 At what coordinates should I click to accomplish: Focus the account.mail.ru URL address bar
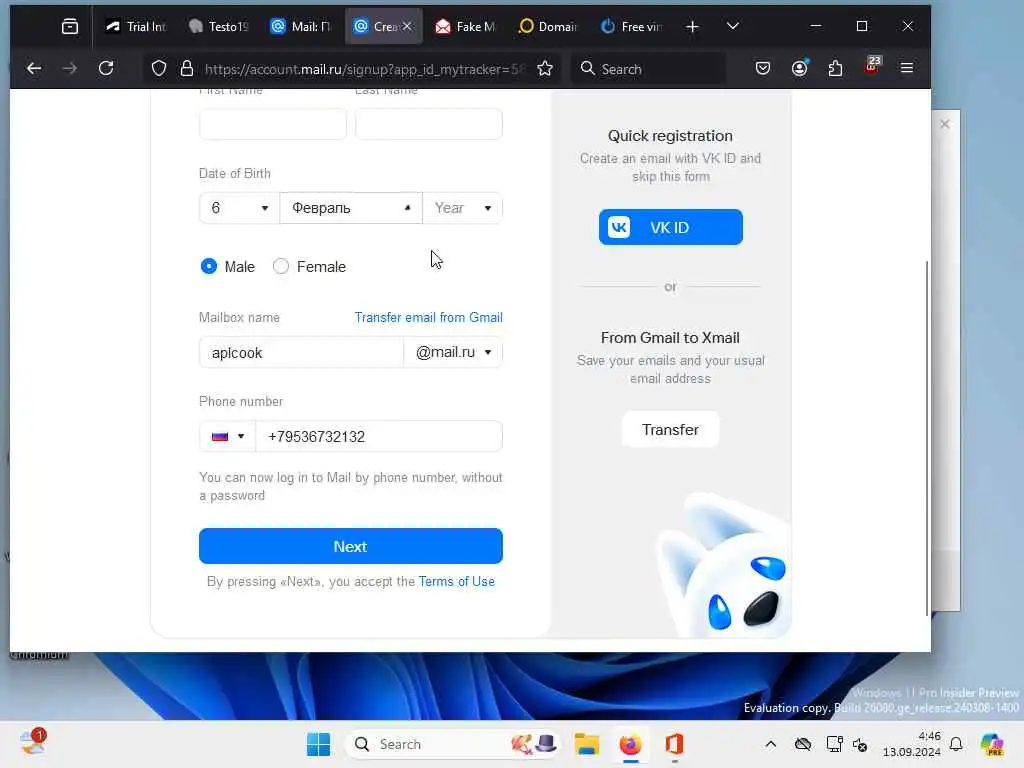[x=362, y=69]
